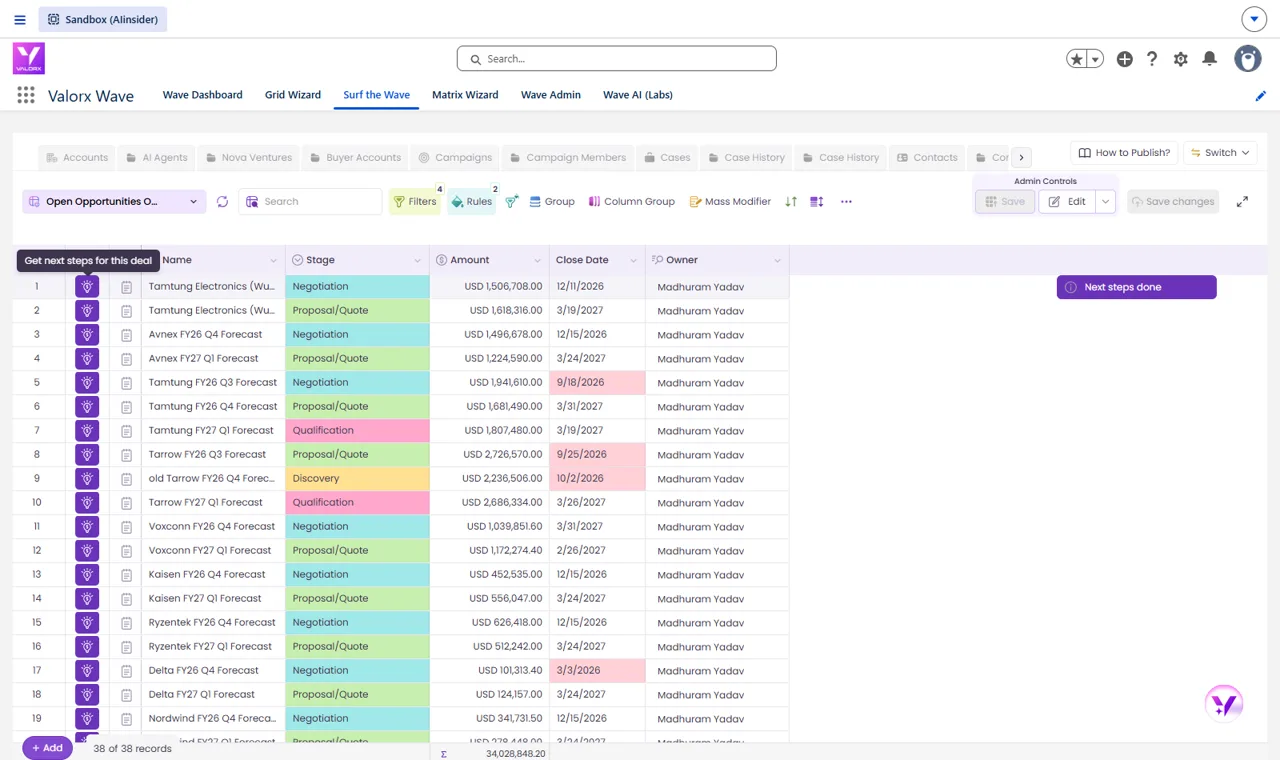Image resolution: width=1280 pixels, height=760 pixels.
Task: Open the hamburger navigation menu
Action: (20, 19)
